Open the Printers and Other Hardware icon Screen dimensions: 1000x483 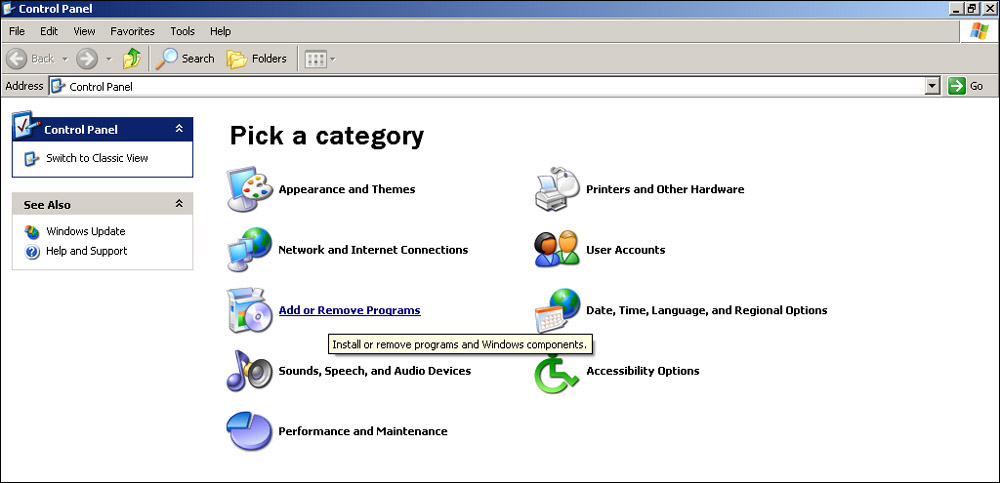pos(557,189)
